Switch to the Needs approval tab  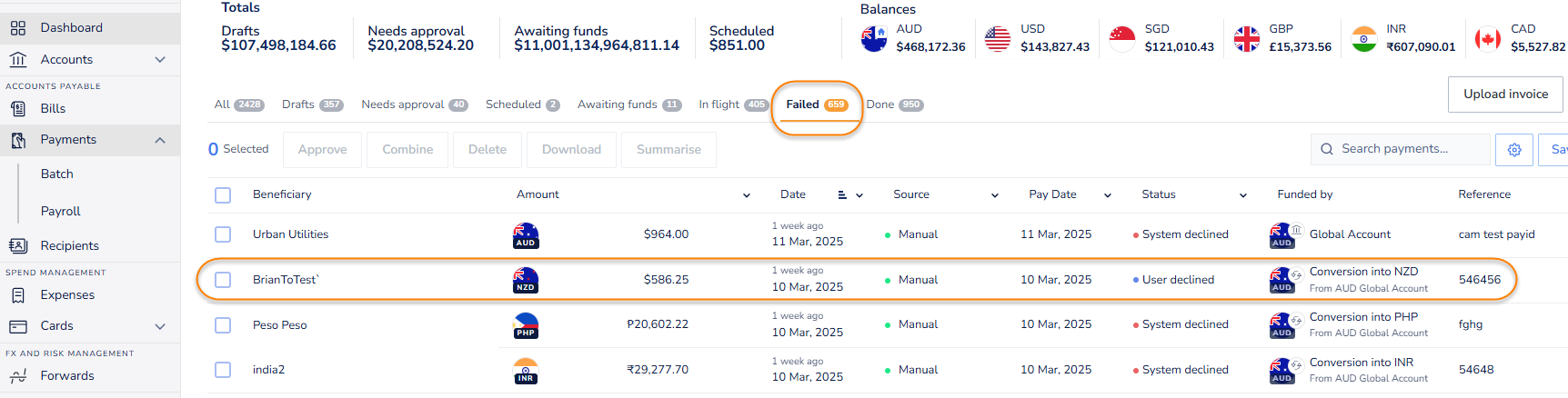(414, 105)
